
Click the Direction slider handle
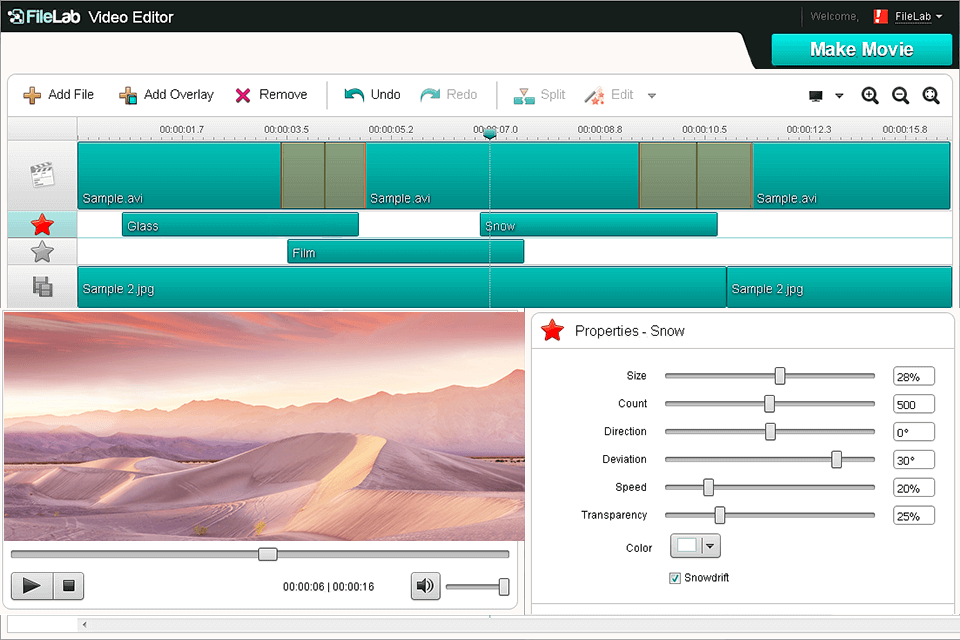(770, 432)
